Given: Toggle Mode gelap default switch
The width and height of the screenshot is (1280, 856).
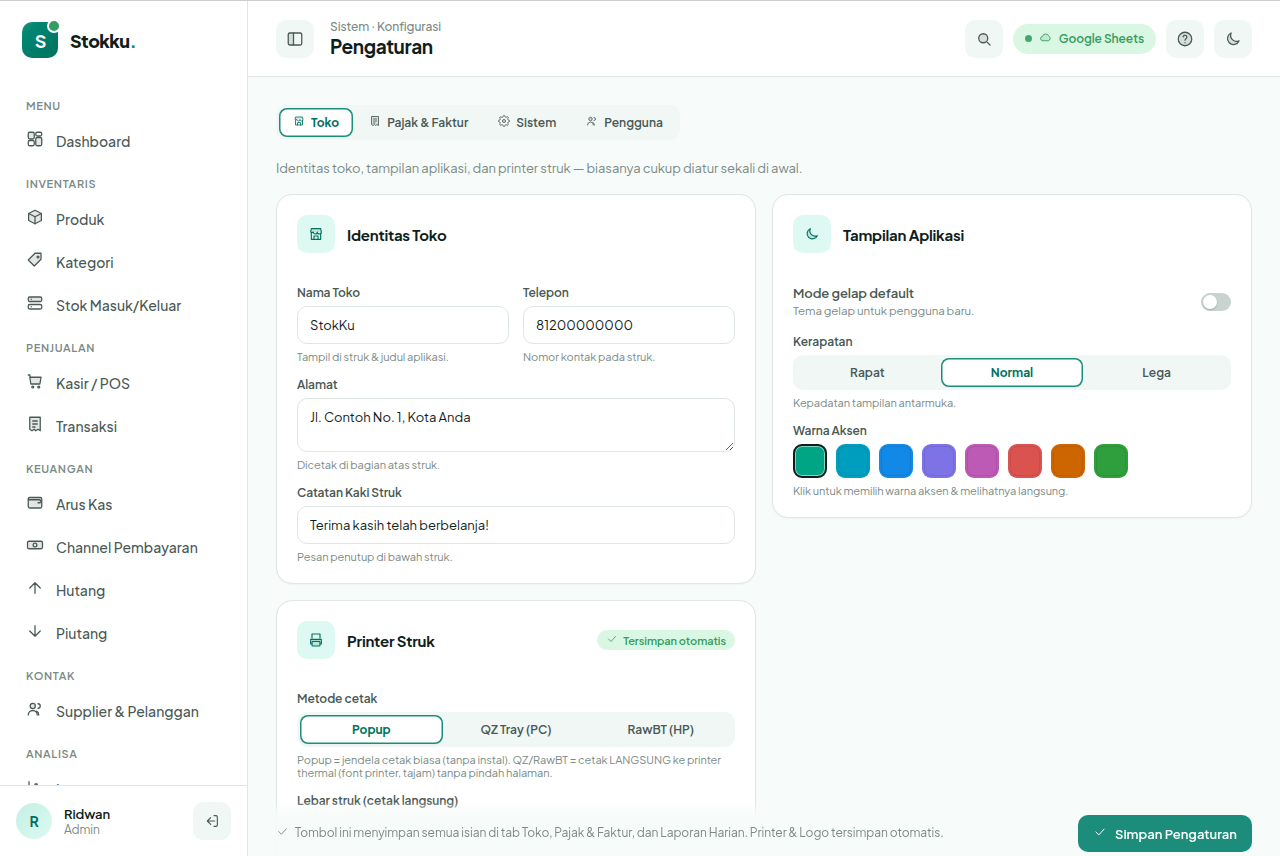Looking at the screenshot, I should coord(1216,302).
